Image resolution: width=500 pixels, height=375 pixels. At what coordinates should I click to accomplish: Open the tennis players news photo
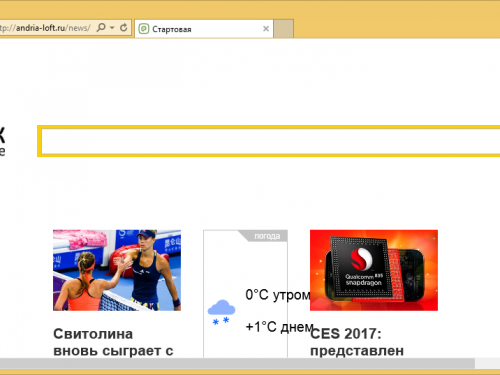(117, 270)
